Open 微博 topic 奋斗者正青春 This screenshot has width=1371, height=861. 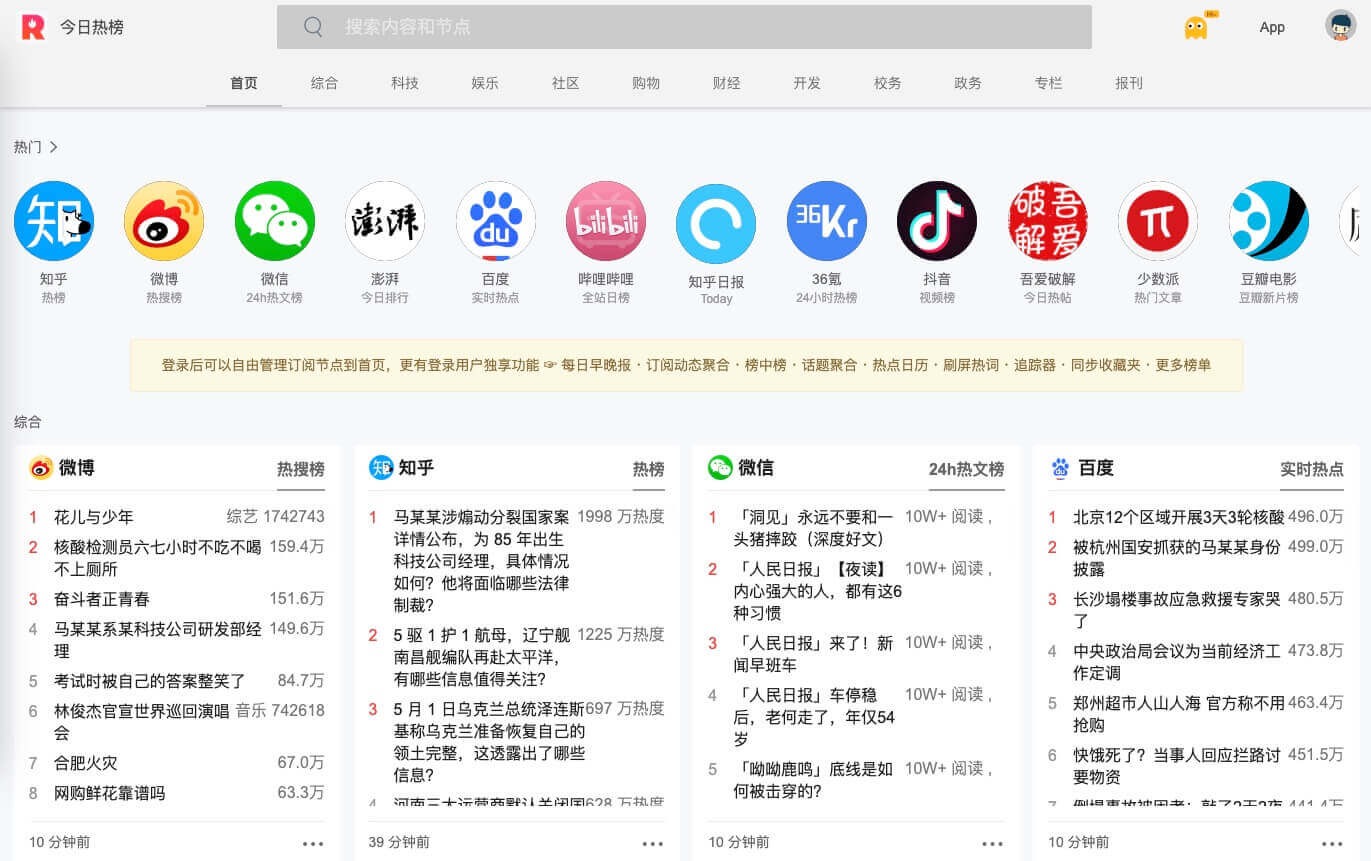tap(102, 599)
